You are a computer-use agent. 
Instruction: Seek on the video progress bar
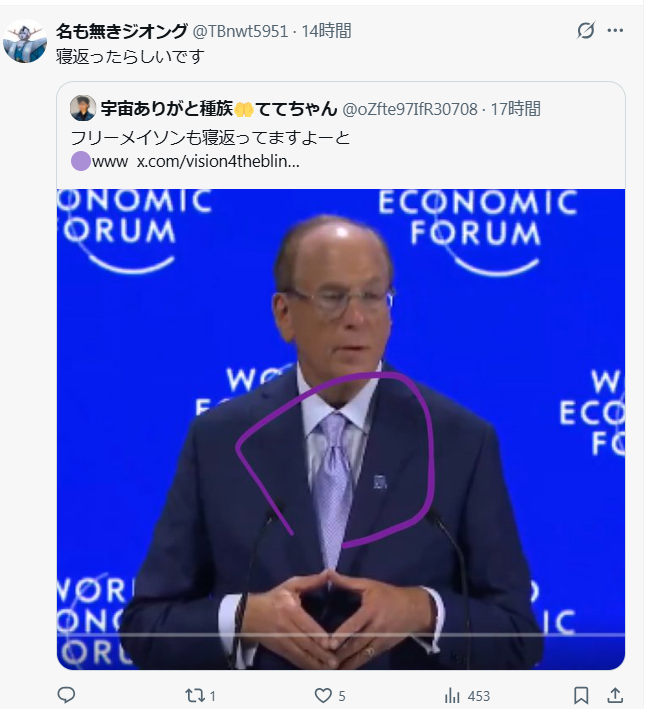pyautogui.click(x=341, y=635)
